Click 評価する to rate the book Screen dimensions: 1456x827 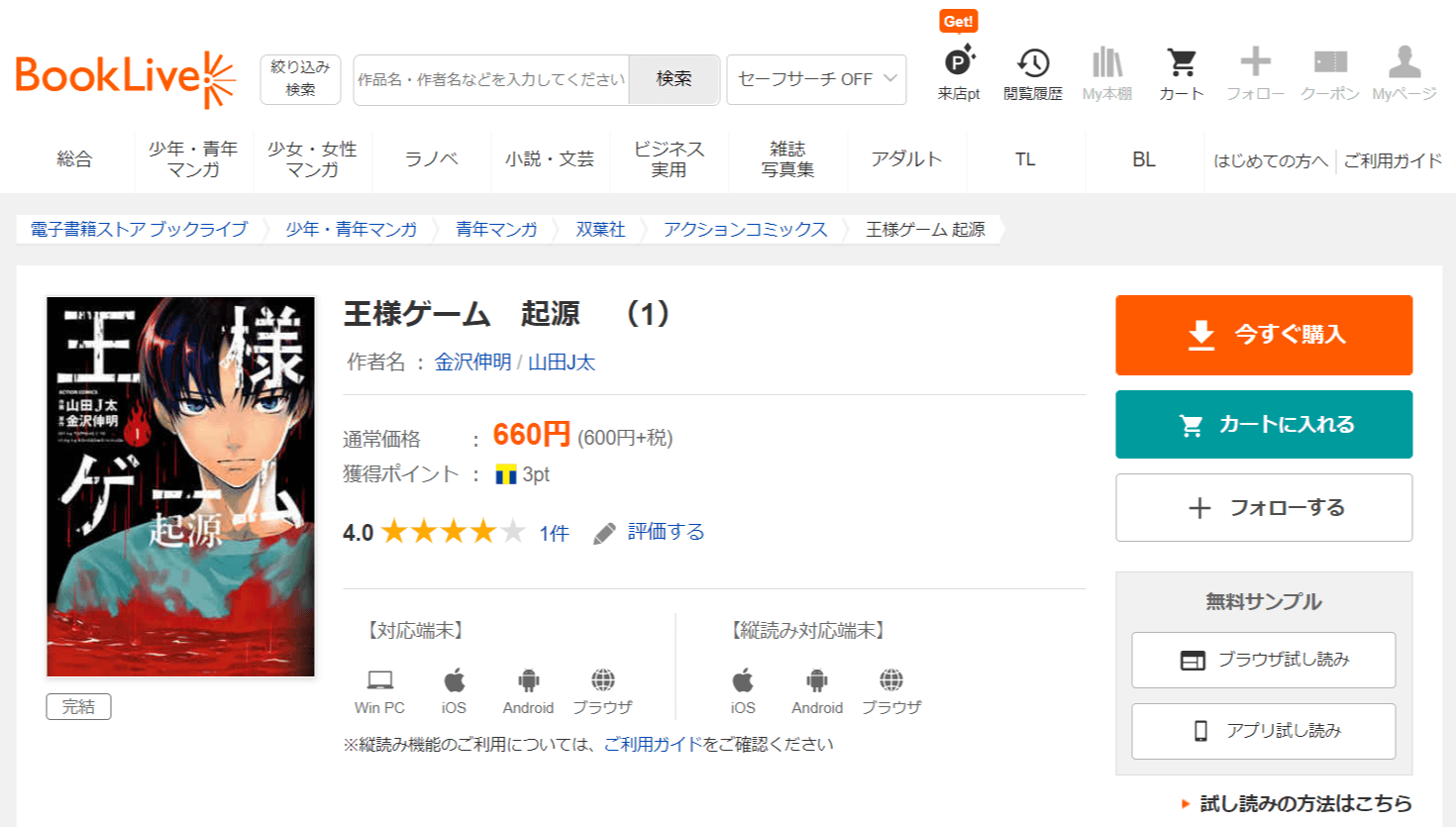pyautogui.click(x=666, y=532)
